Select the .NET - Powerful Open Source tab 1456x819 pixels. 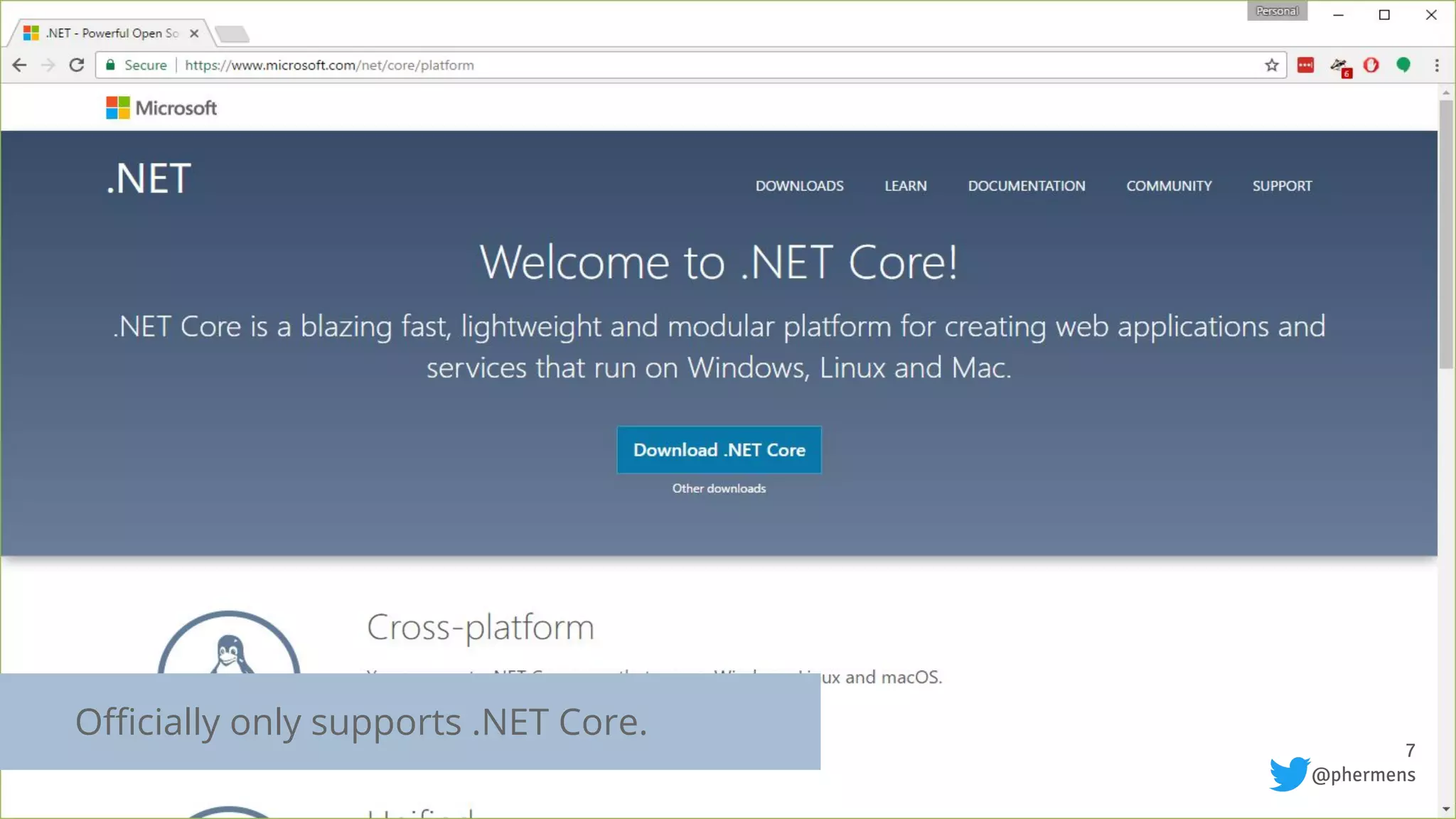click(110, 33)
